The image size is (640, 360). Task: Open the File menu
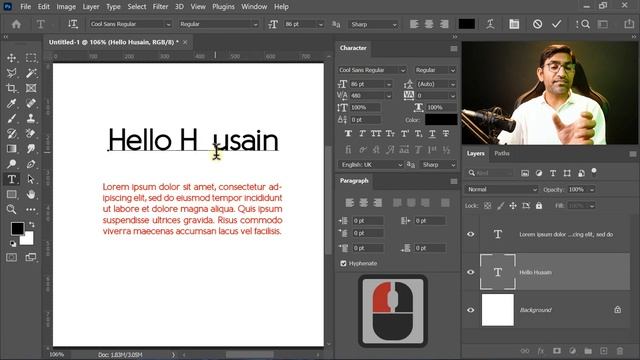pos(25,7)
